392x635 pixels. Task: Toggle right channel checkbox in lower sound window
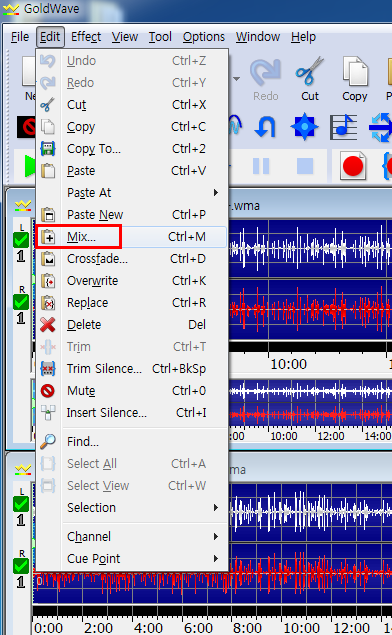coord(21,566)
